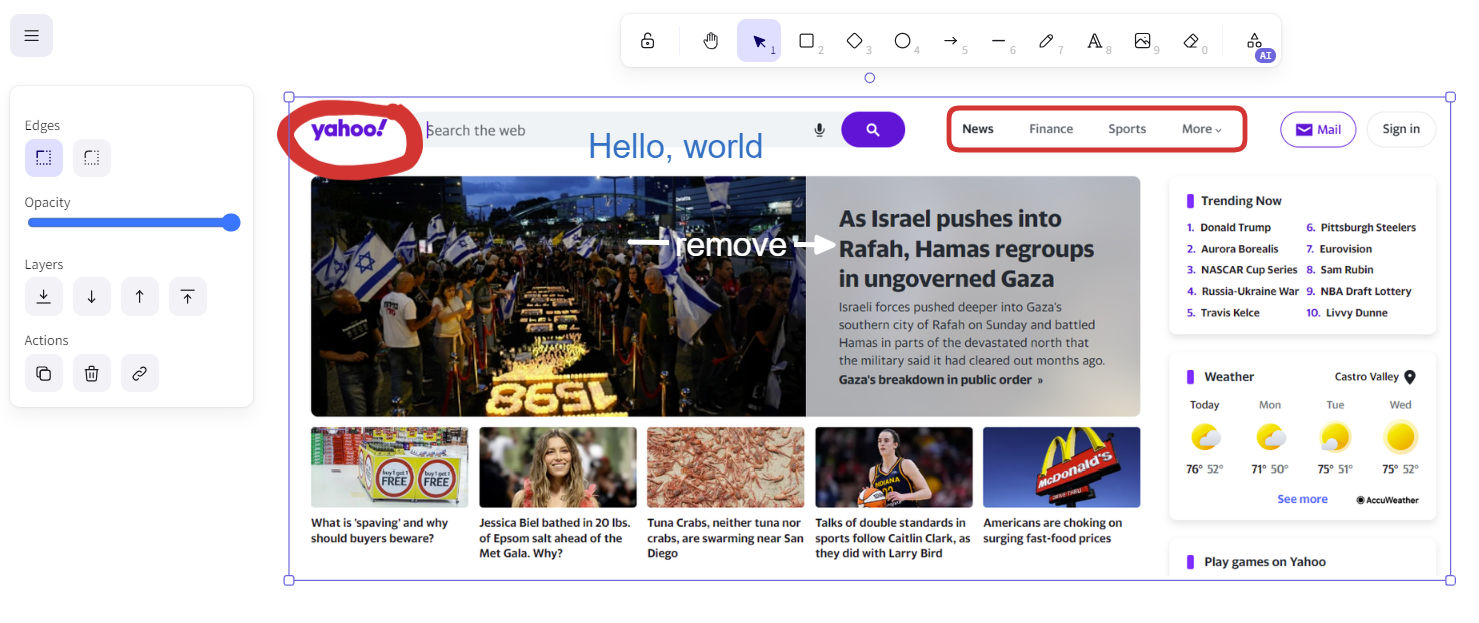Viewport: 1479px width, 623px height.
Task: Select the Text tool
Action: [1095, 41]
